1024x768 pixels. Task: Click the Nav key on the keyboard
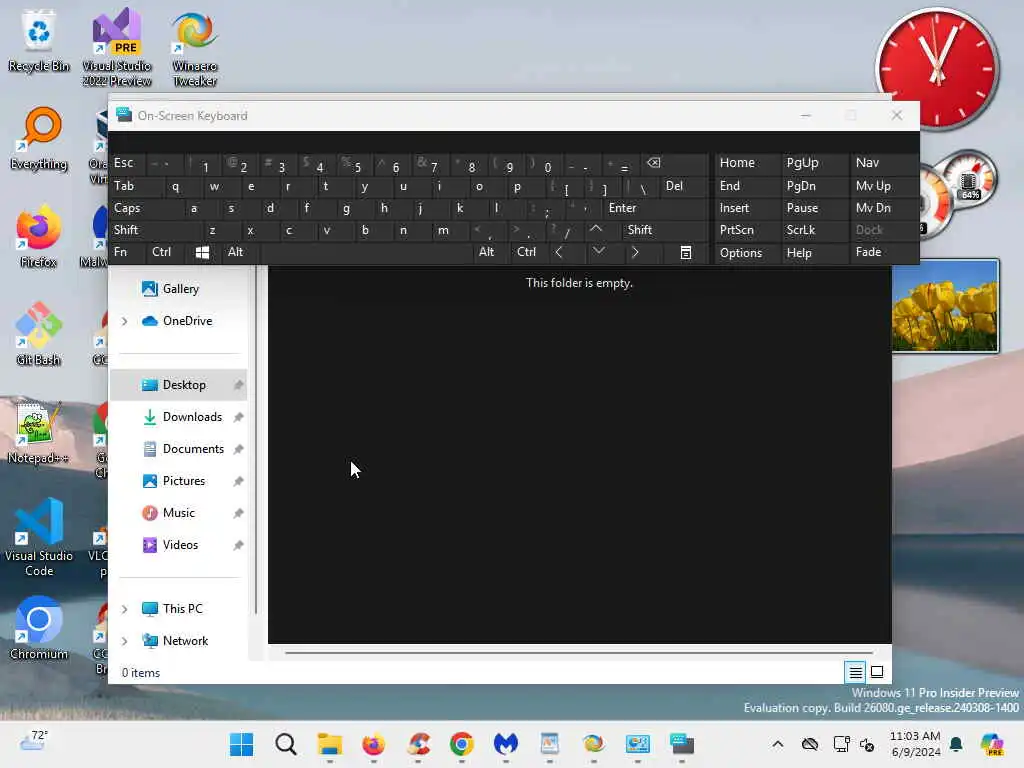point(883,163)
